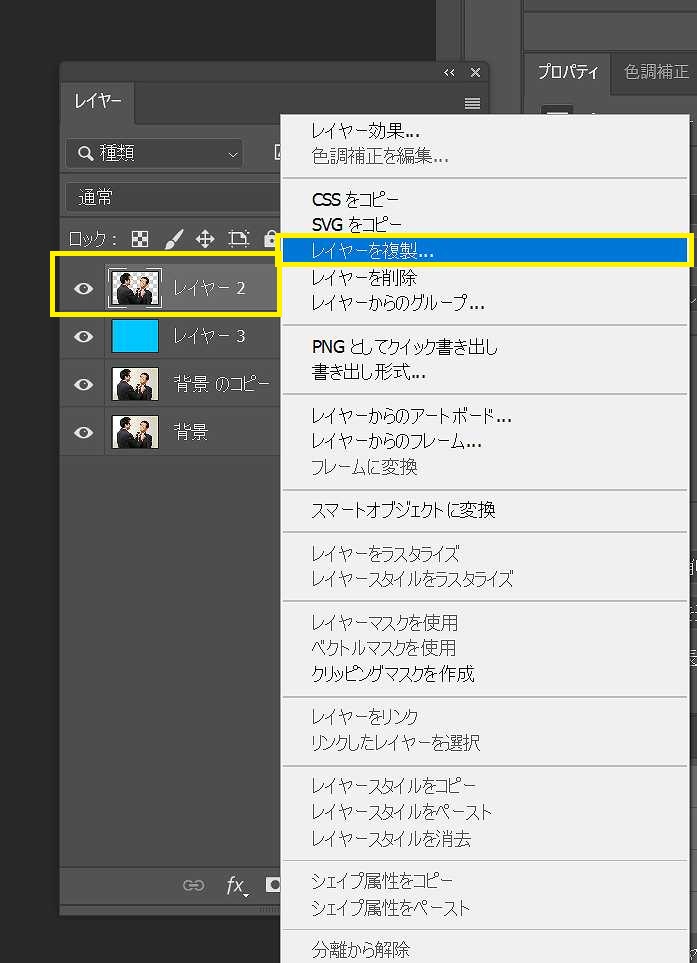Image resolution: width=697 pixels, height=963 pixels.
Task: Toggle visibility of the 背景 layer
Action: [84, 433]
